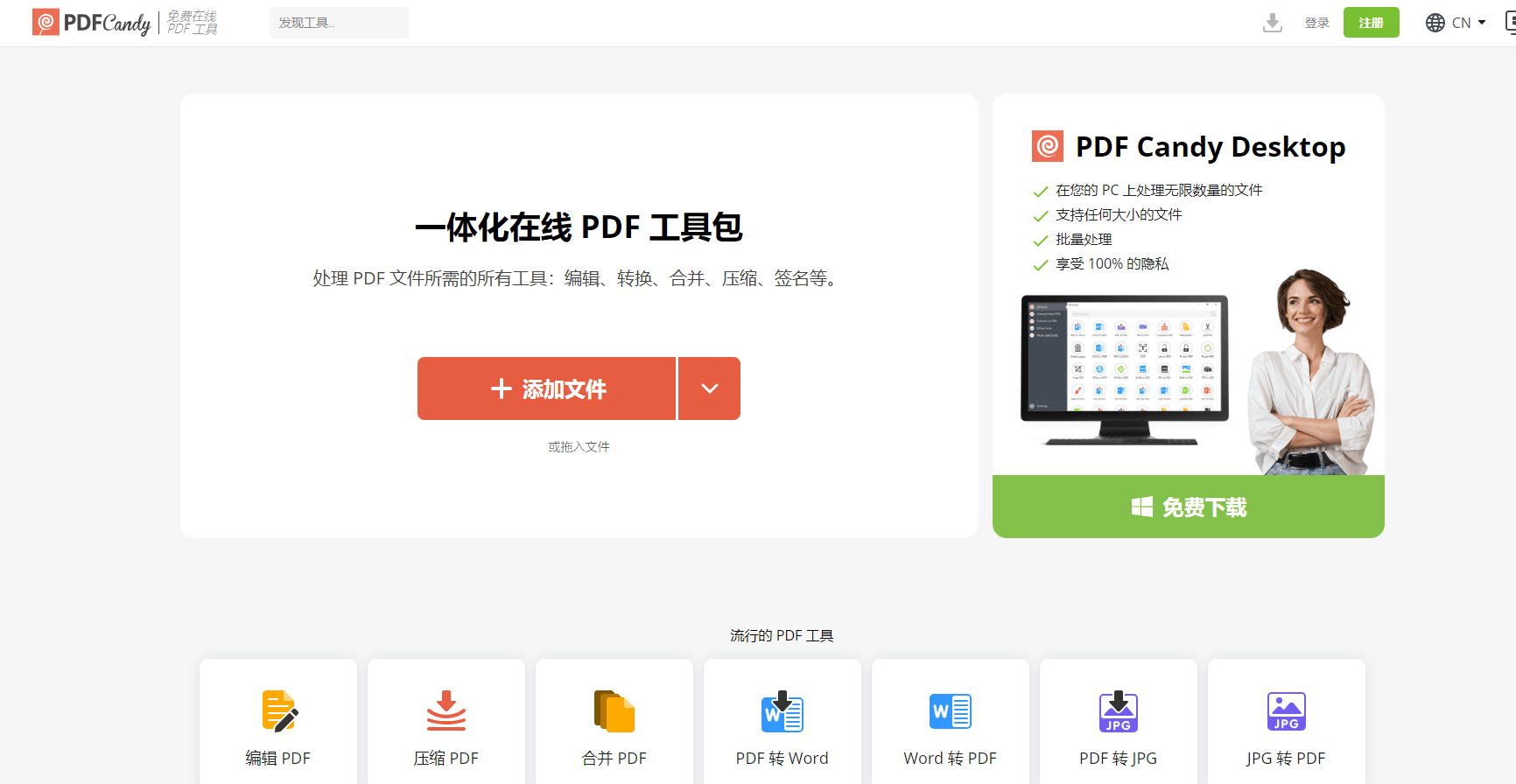This screenshot has width=1516, height=784.
Task: Open the 合并 PDF tool icon
Action: [614, 711]
